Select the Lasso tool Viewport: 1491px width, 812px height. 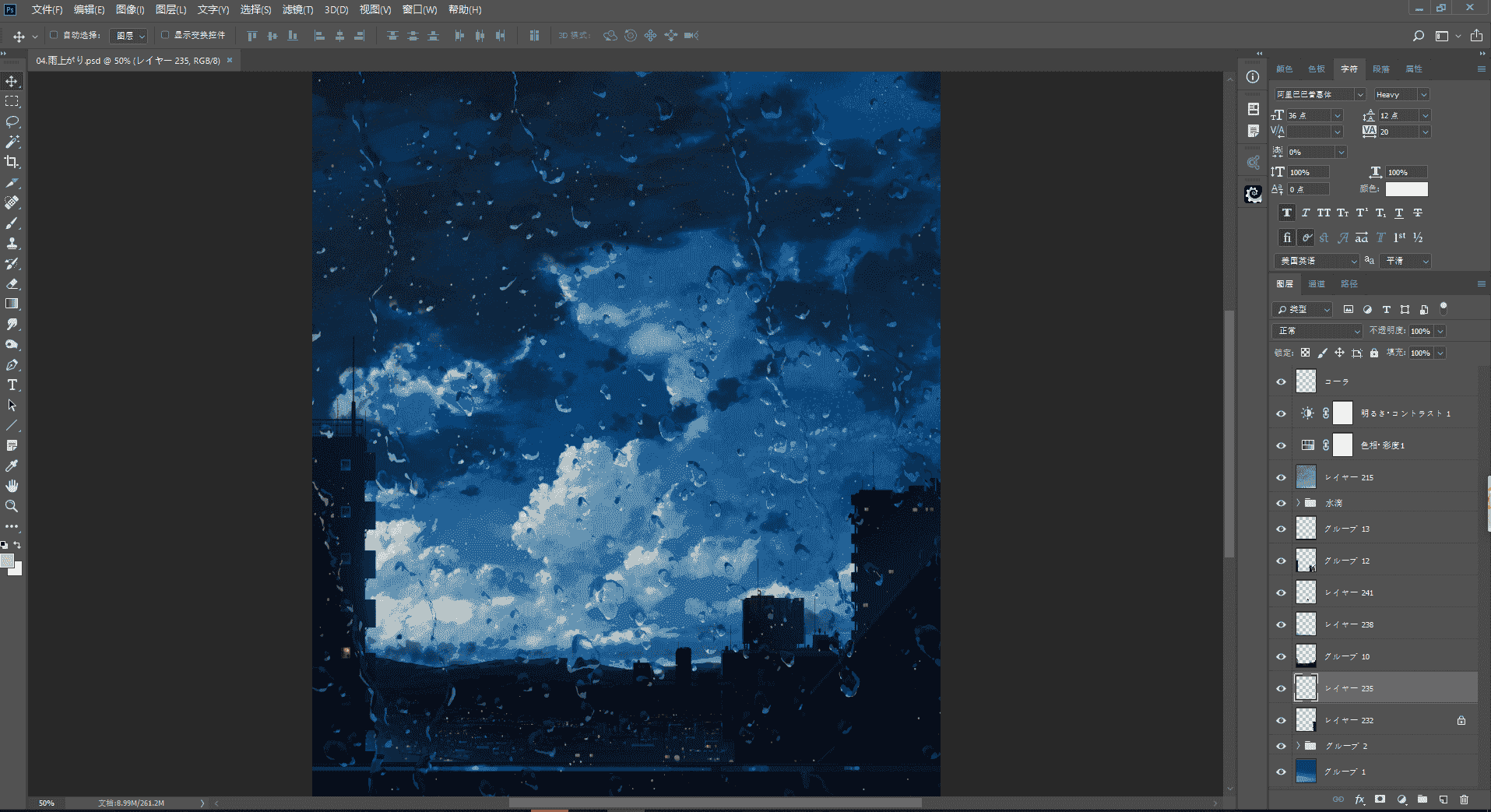click(x=12, y=121)
